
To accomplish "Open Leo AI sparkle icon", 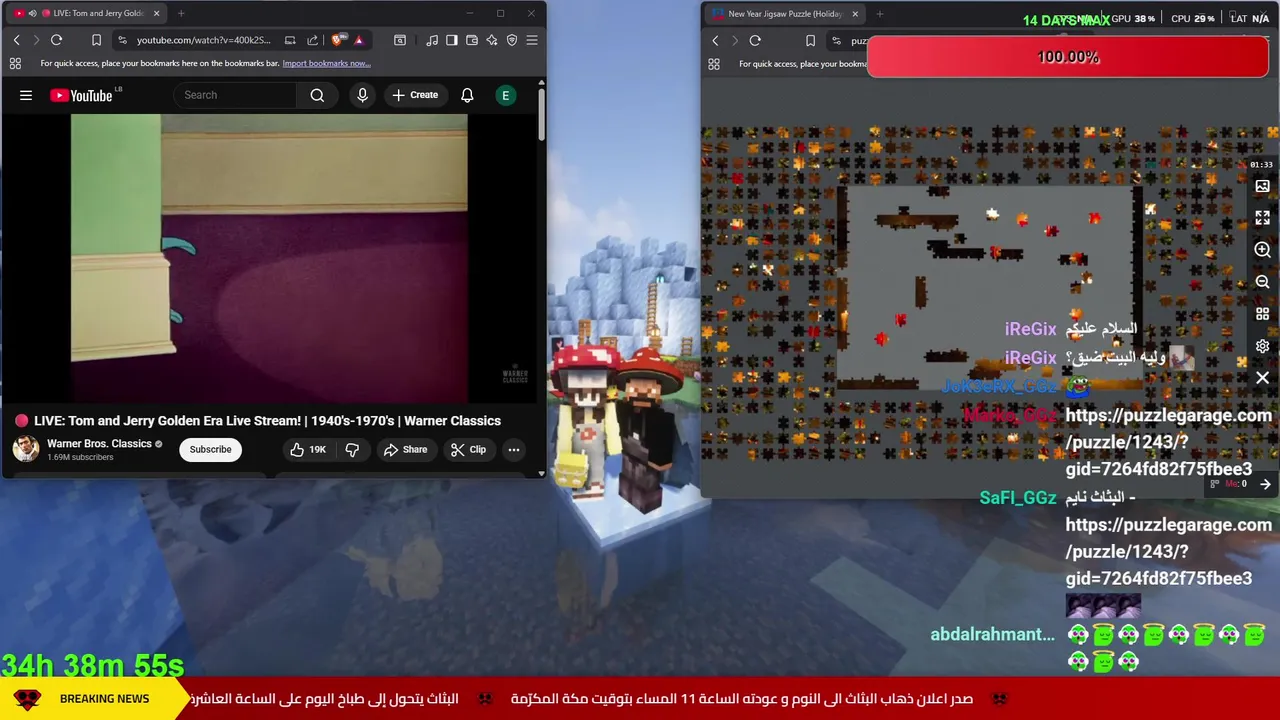I will [x=492, y=40].
